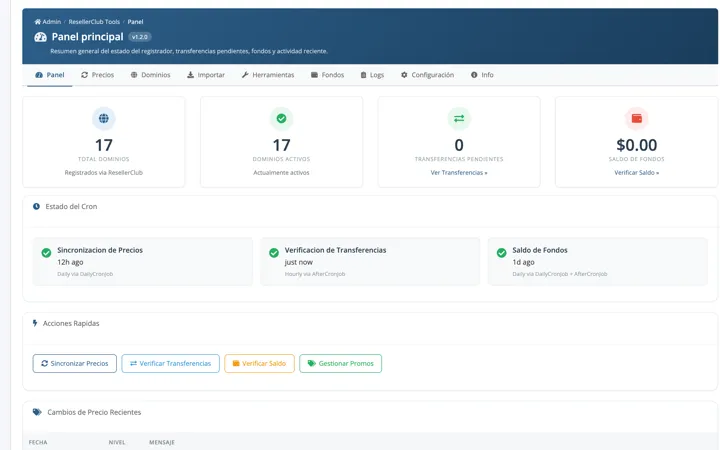Click 'Actualmente activos' text
The image size is (720, 450).
pos(281,173)
